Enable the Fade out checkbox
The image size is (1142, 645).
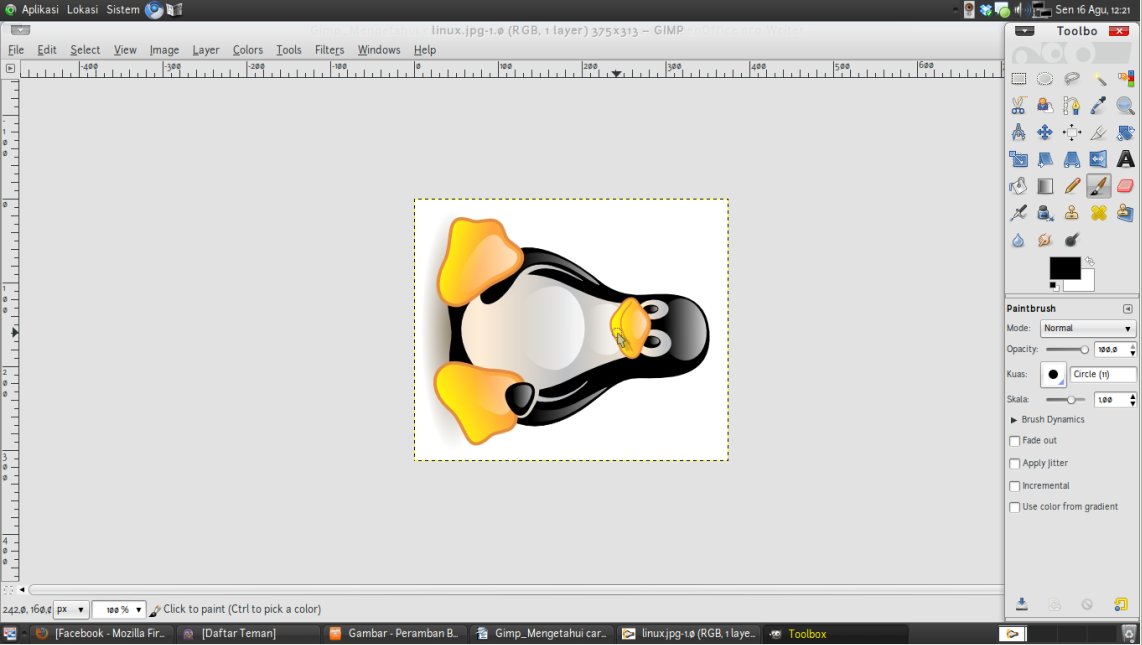click(x=1015, y=441)
